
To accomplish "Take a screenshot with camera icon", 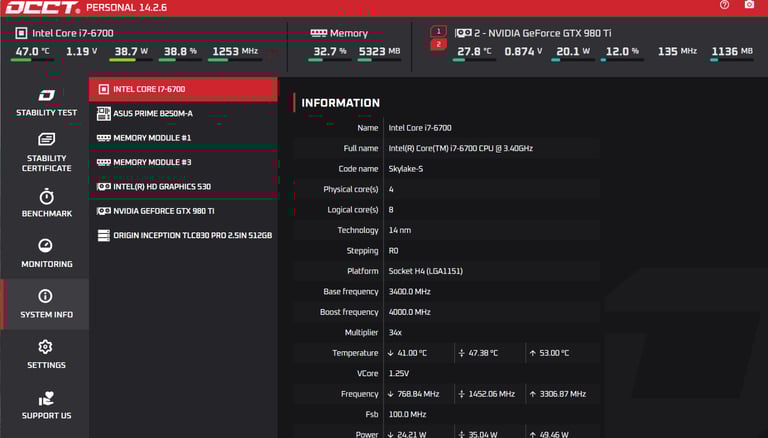I will tap(749, 5).
